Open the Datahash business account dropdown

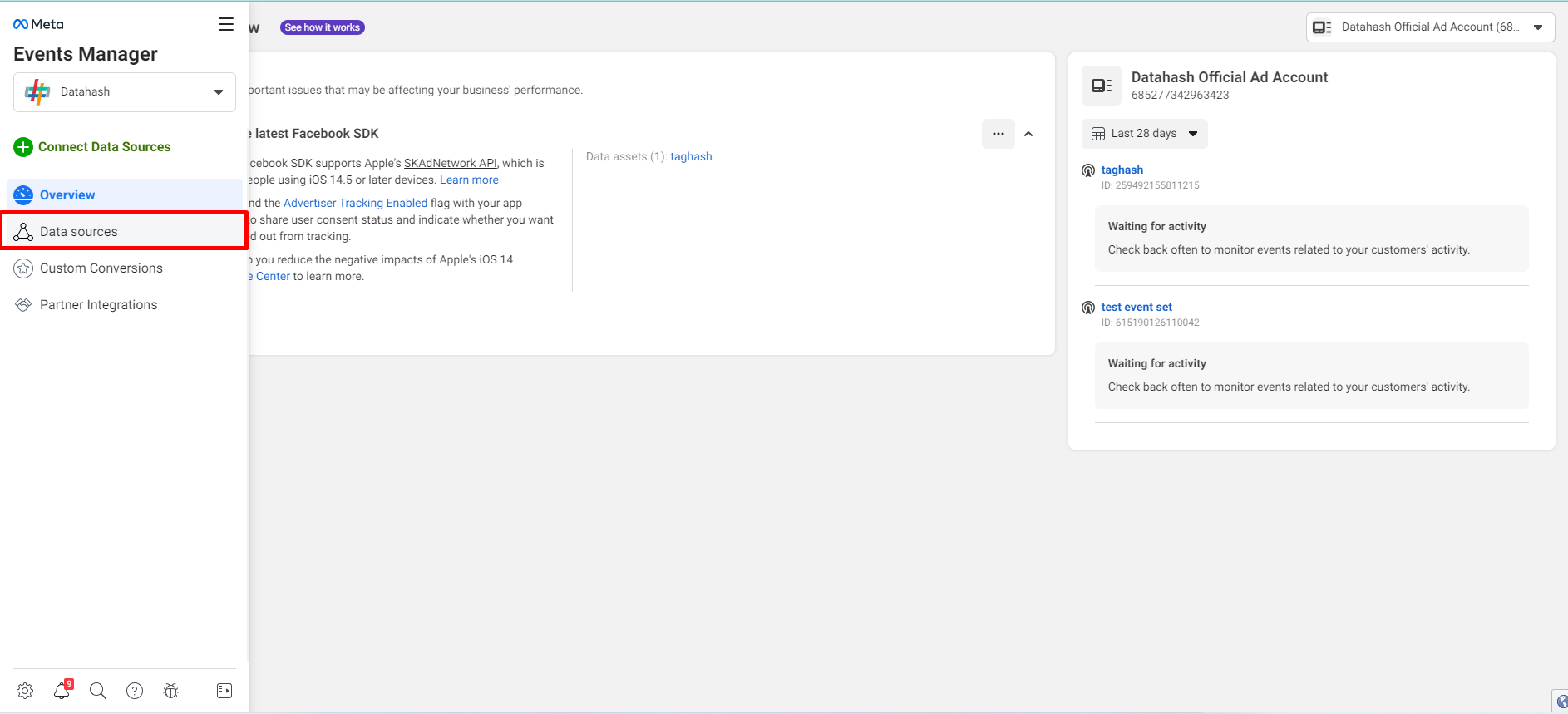tap(125, 91)
